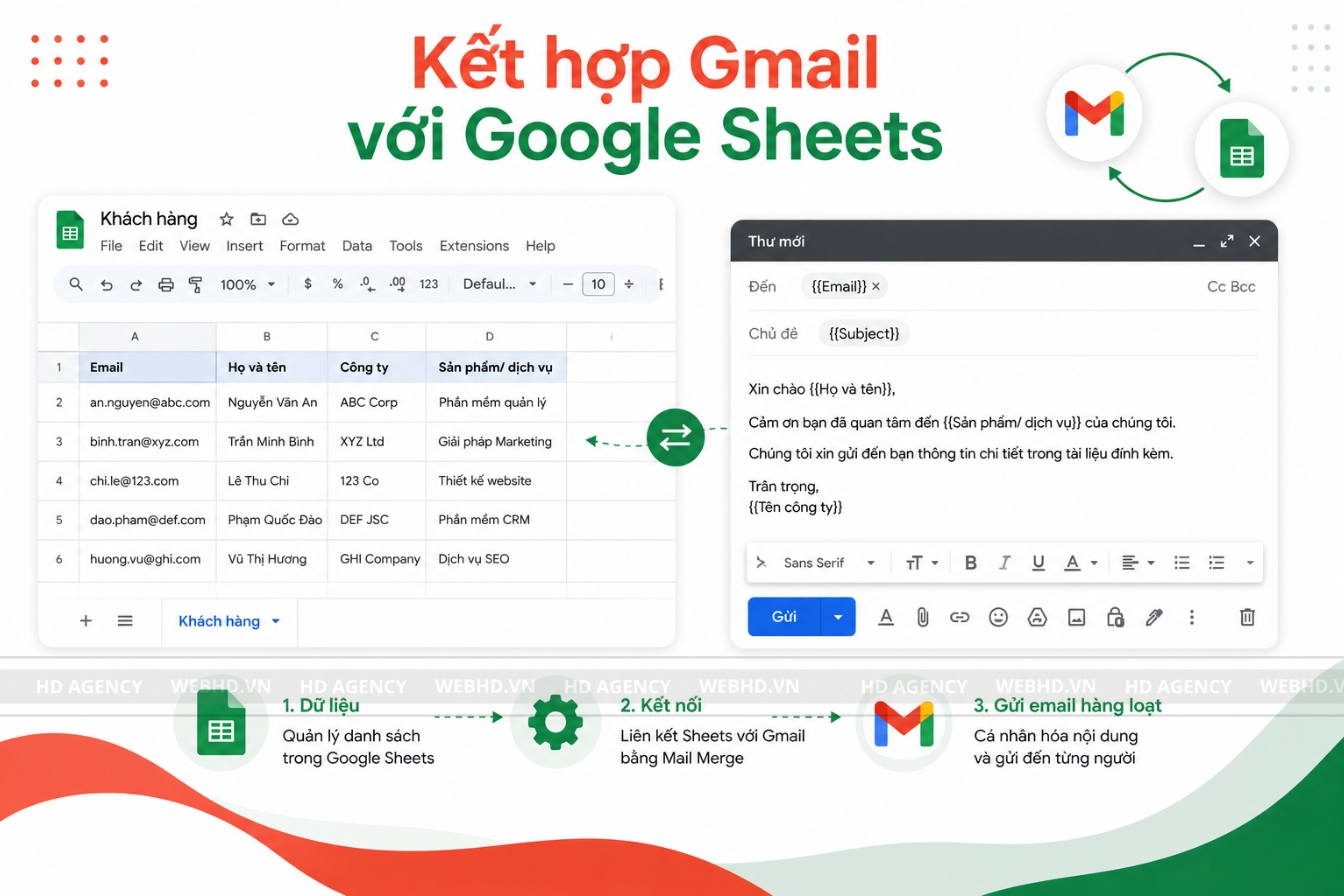Decrease decimal places in Sheets toolbar
The width and height of the screenshot is (1344, 896).
click(367, 285)
